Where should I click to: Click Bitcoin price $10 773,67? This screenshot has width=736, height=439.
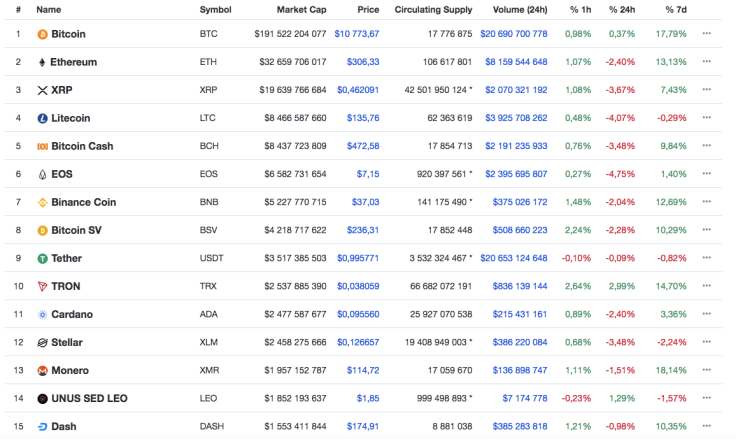(x=357, y=34)
